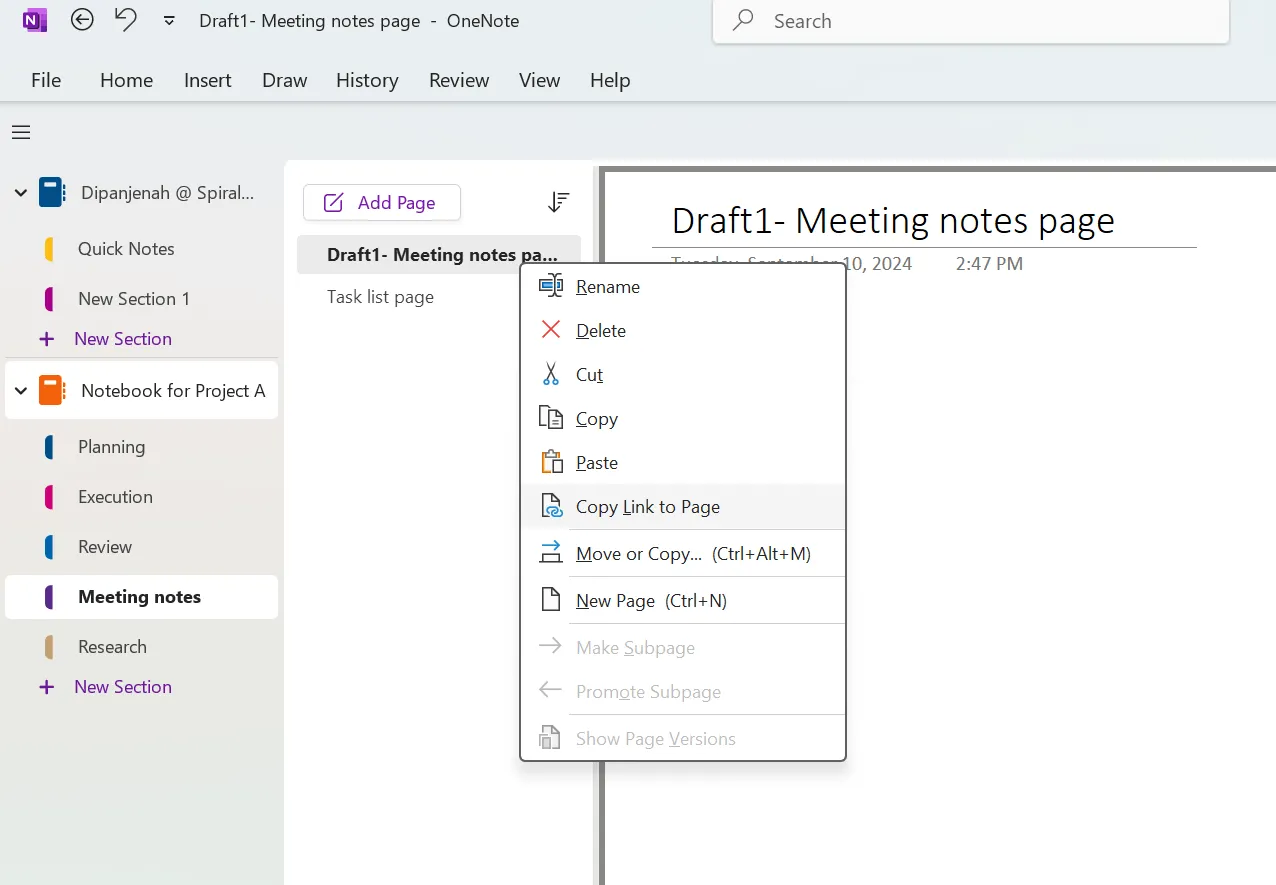Click plus icon below Research section
This screenshot has width=1276, height=885.
click(x=46, y=687)
